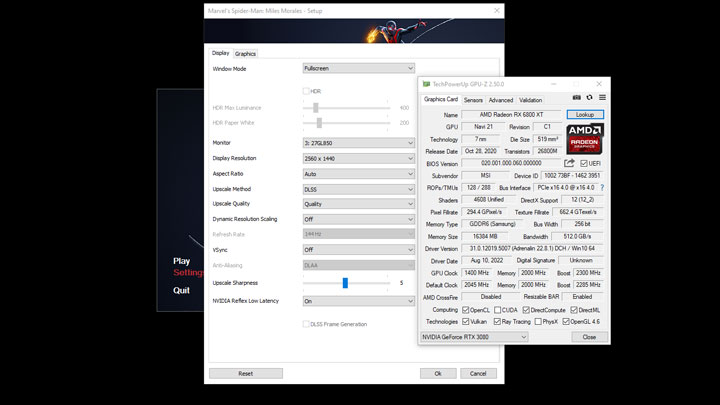Viewport: 720px width, 405px height.
Task: Toggle the OpenGL 4.6 checkbox
Action: [x=566, y=321]
